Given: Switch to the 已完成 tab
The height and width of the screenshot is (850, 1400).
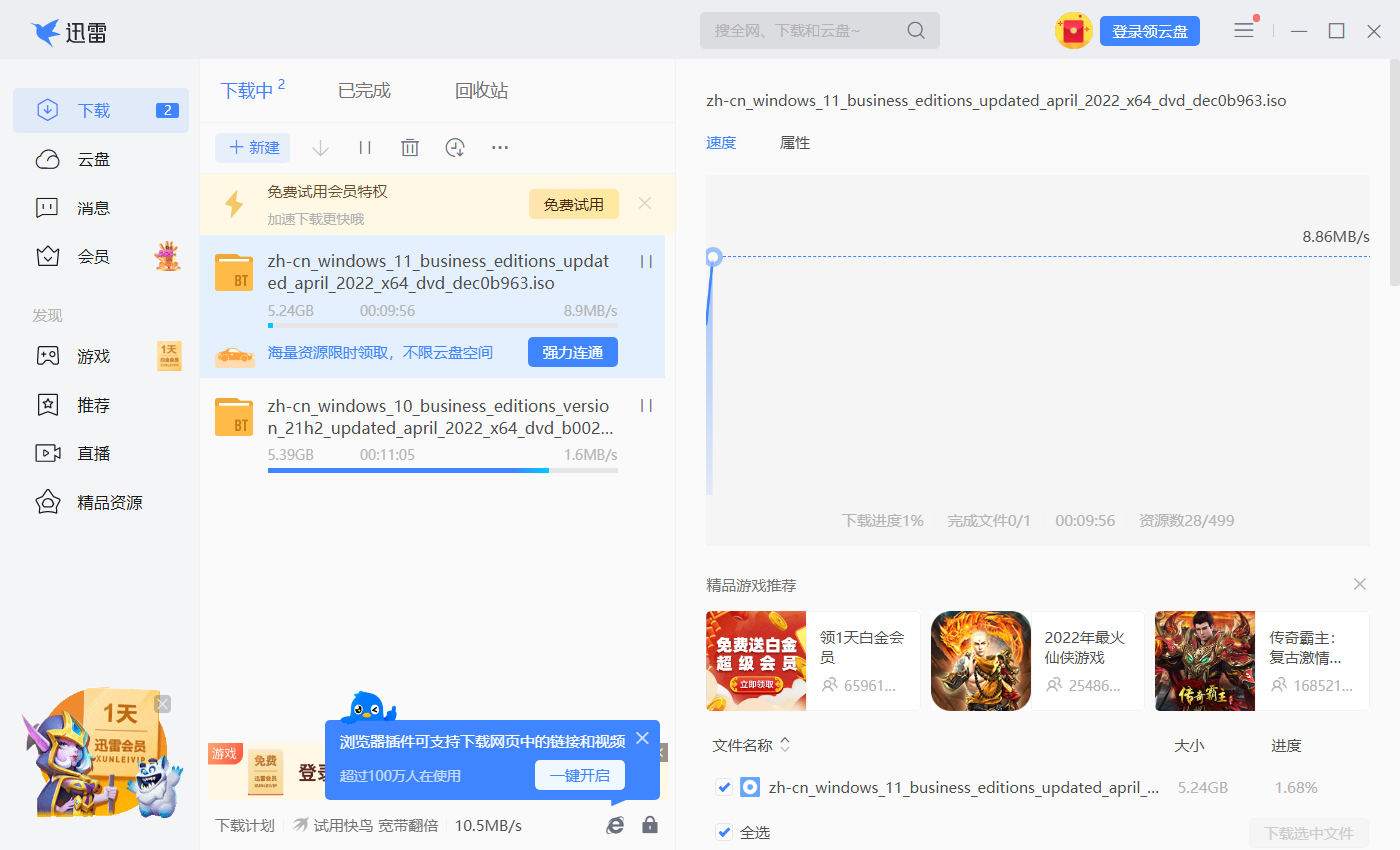Looking at the screenshot, I should [364, 91].
